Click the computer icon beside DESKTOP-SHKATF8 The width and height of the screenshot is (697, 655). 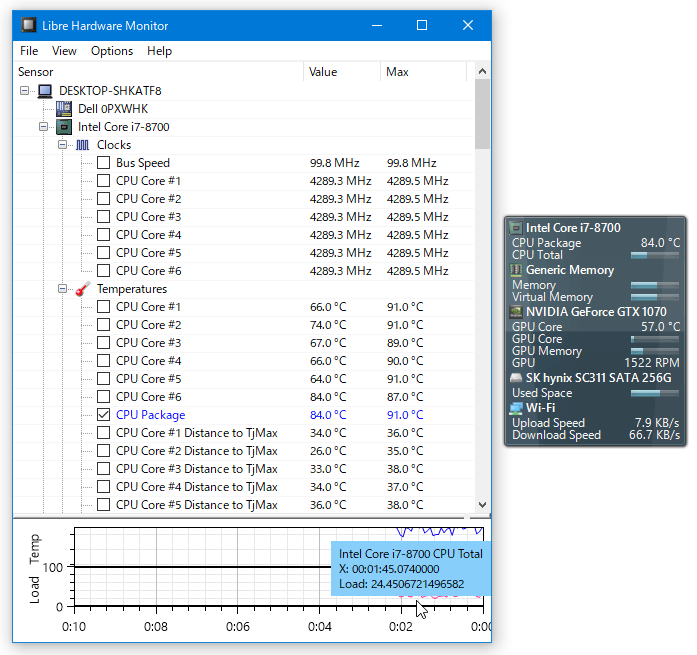45,91
